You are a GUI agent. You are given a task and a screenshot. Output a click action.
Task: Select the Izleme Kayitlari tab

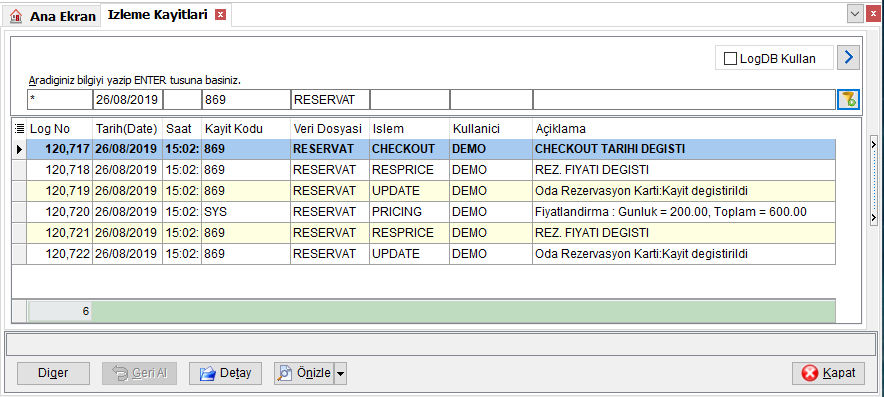coord(157,15)
